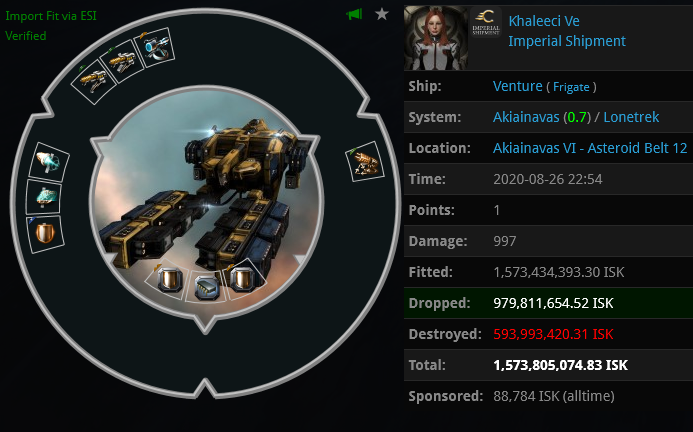Select the first gold mining laser module
The width and height of the screenshot is (693, 432).
click(92, 80)
